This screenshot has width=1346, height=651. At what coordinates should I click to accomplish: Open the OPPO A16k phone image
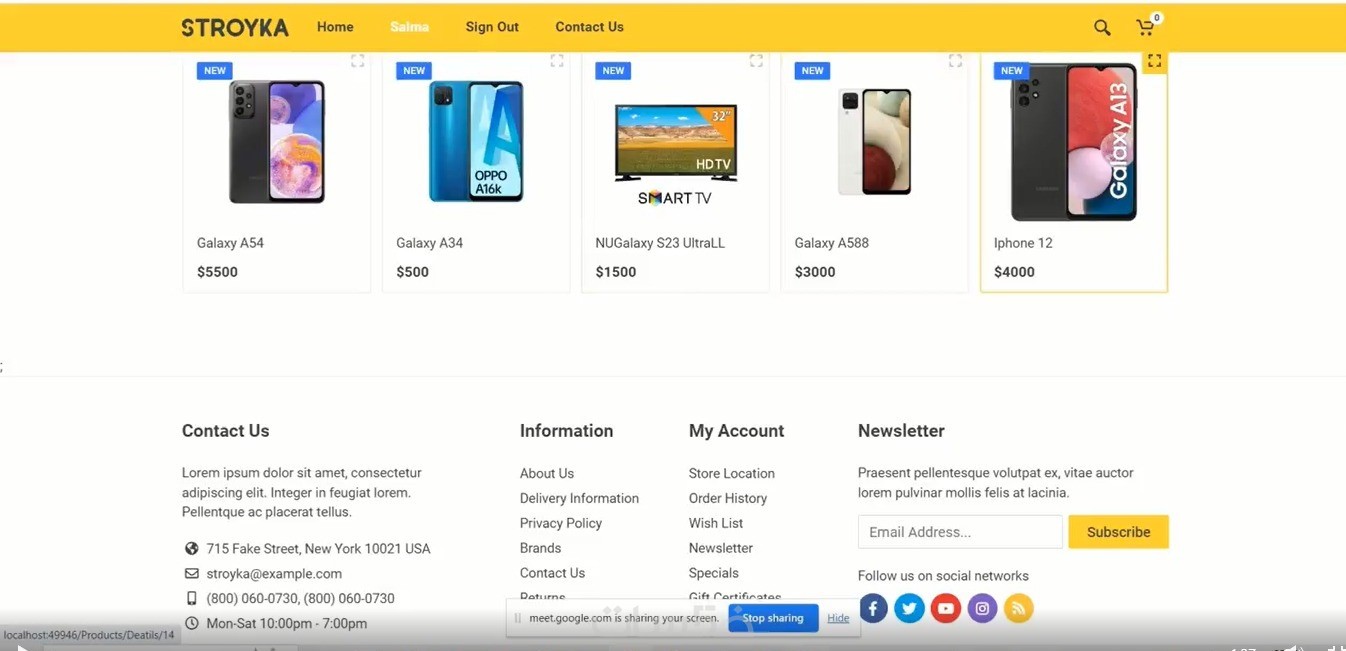pyautogui.click(x=476, y=141)
